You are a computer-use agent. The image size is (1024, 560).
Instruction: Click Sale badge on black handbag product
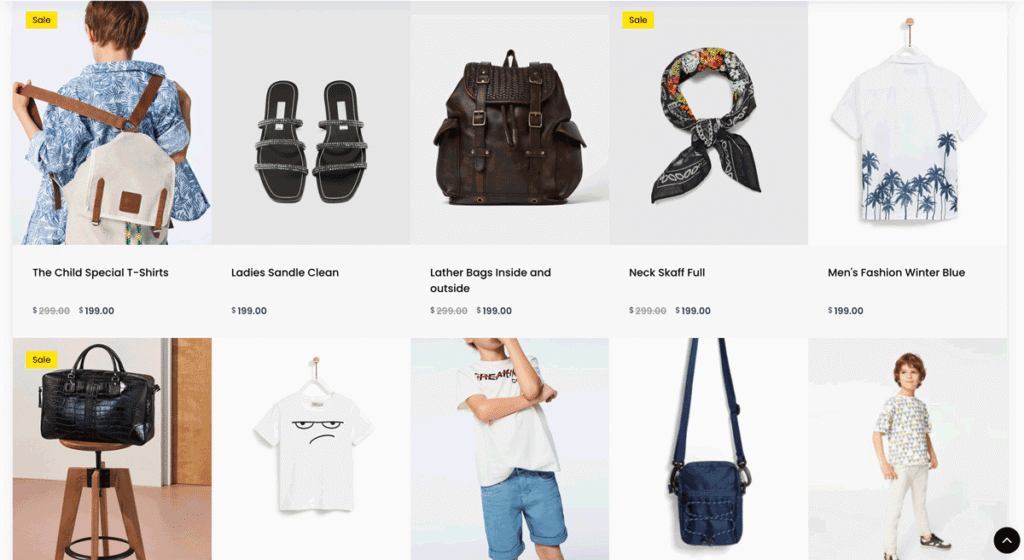[x=41, y=360]
